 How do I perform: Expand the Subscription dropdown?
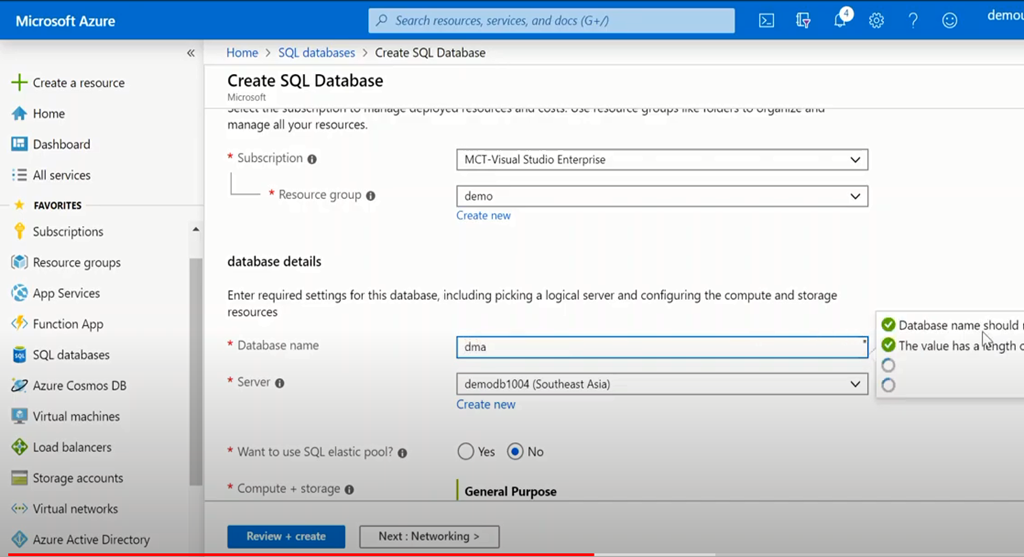click(661, 159)
